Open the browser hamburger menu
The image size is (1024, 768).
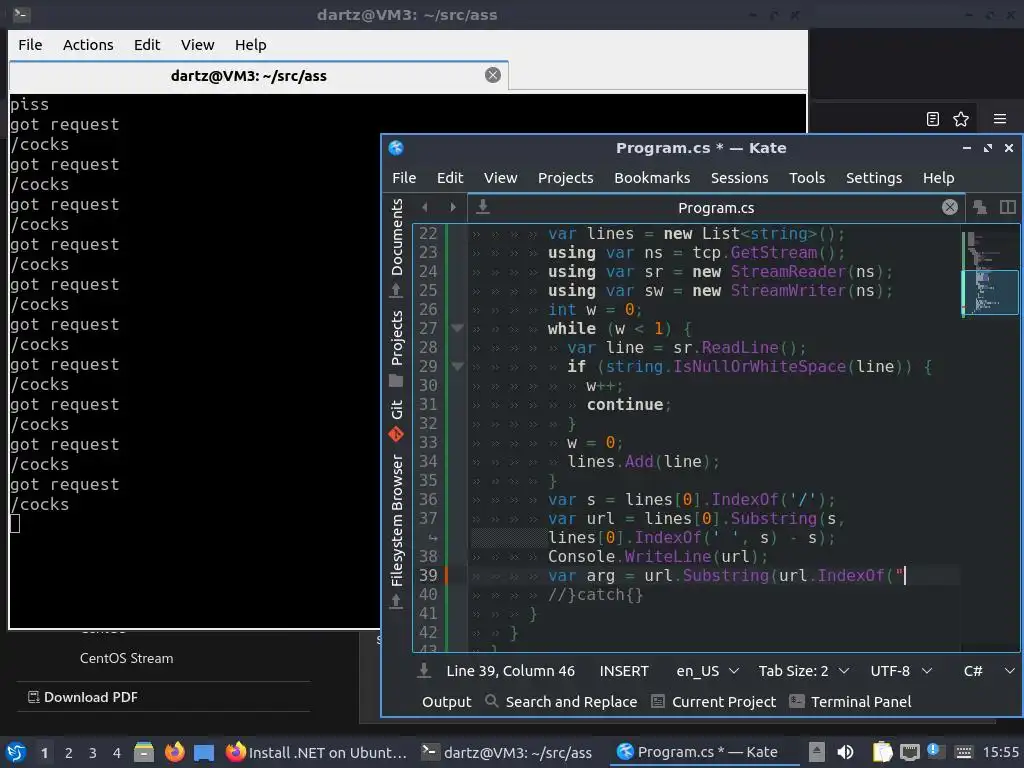click(1000, 119)
